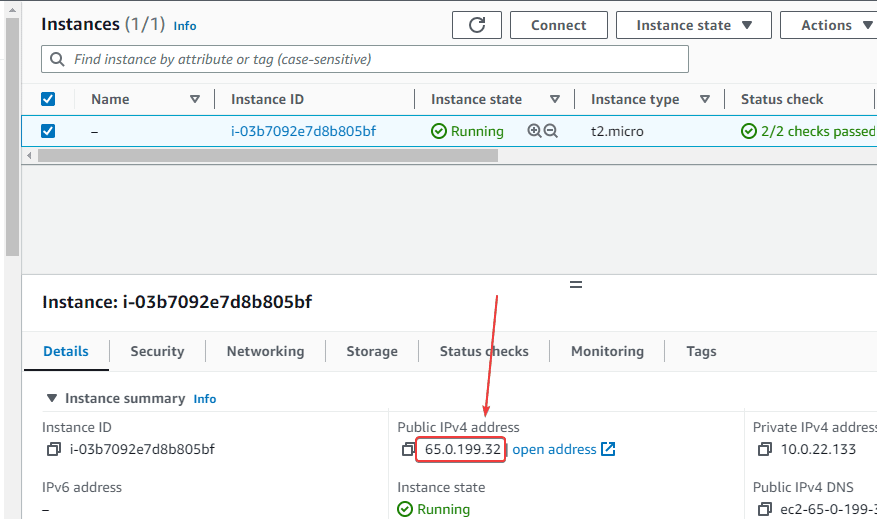Click the Running state in table row

coord(468,131)
